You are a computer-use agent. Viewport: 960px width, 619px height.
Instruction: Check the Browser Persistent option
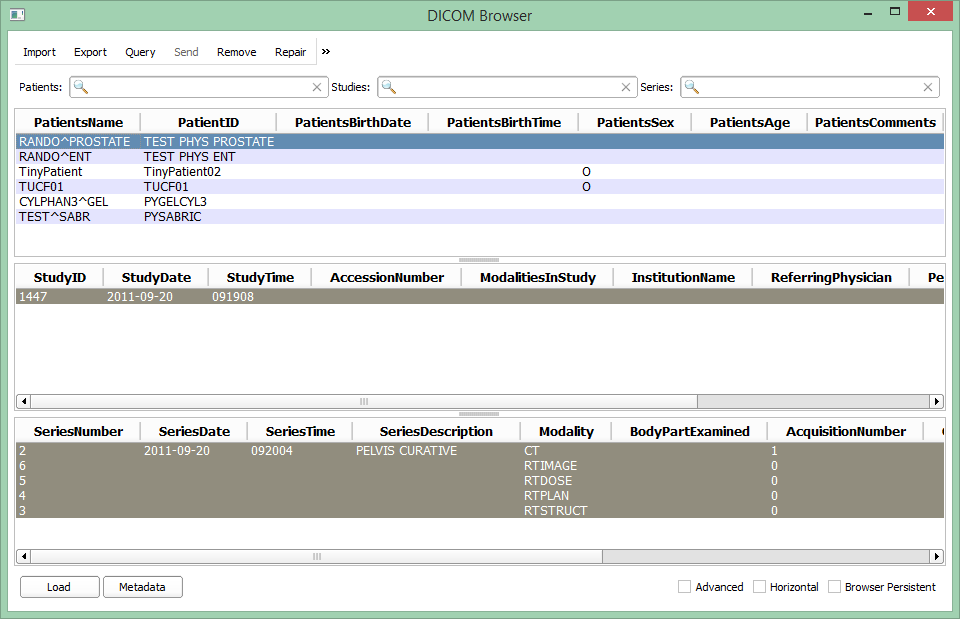tap(835, 587)
